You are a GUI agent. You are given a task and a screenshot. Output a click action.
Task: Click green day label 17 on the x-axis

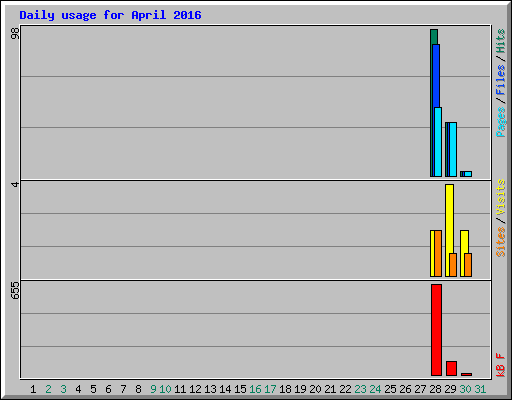pos(270,389)
